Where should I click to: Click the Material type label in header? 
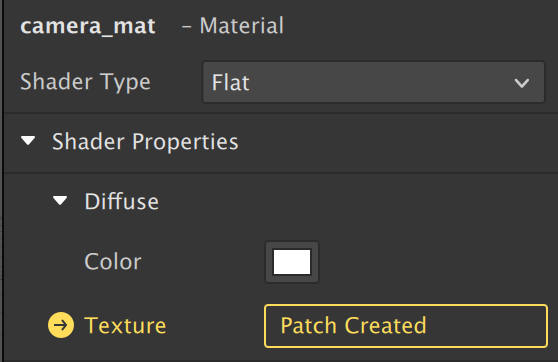pyautogui.click(x=242, y=26)
